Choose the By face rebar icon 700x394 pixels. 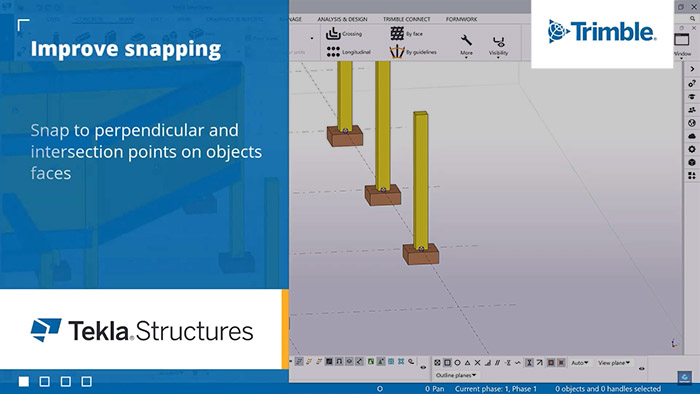tap(406, 33)
